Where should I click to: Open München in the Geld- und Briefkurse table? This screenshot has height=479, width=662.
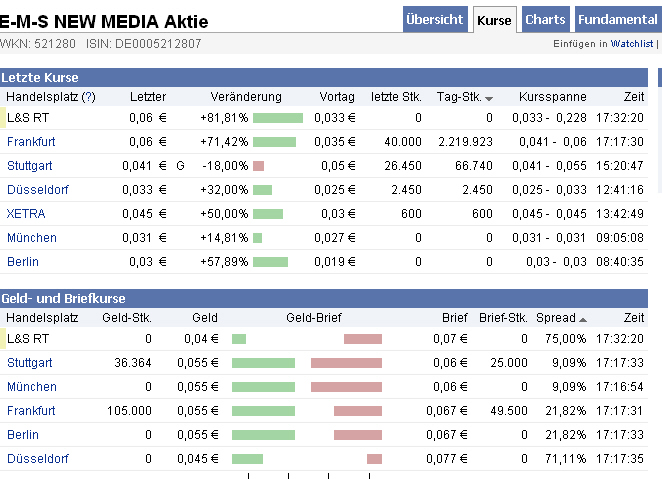coord(32,386)
